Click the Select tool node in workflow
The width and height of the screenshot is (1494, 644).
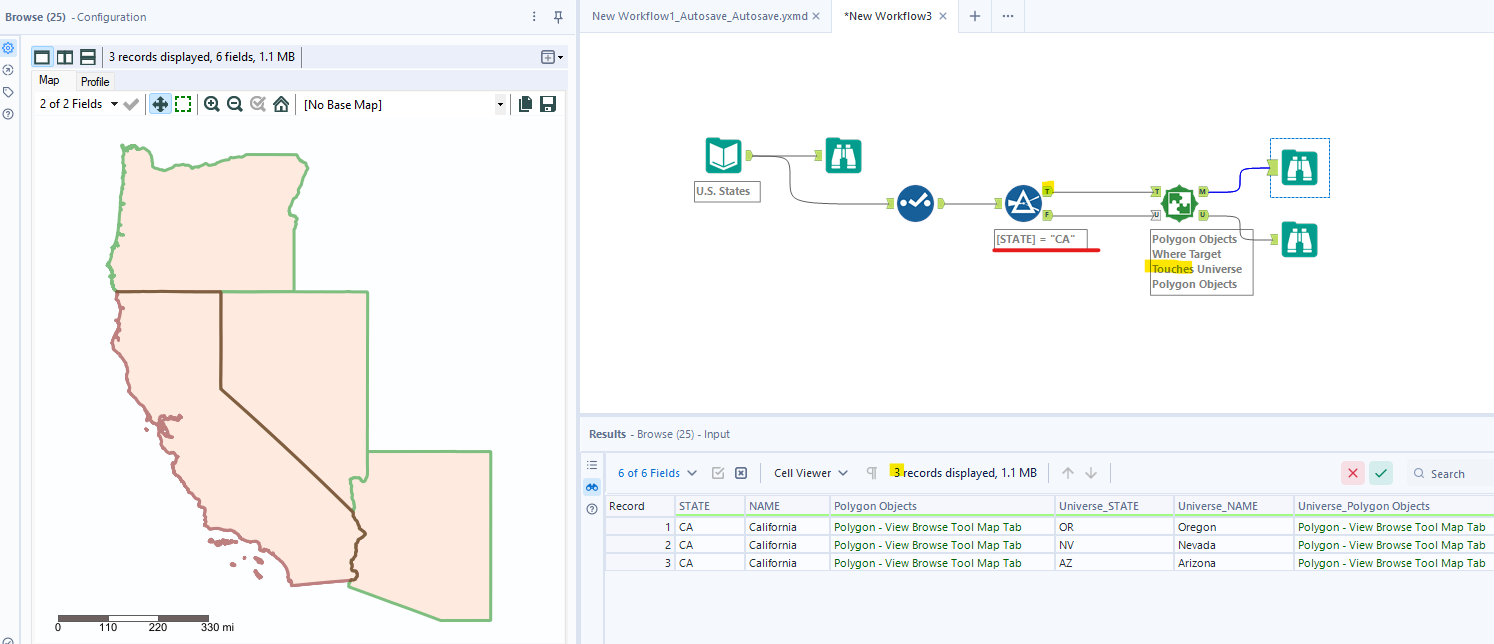click(x=915, y=203)
